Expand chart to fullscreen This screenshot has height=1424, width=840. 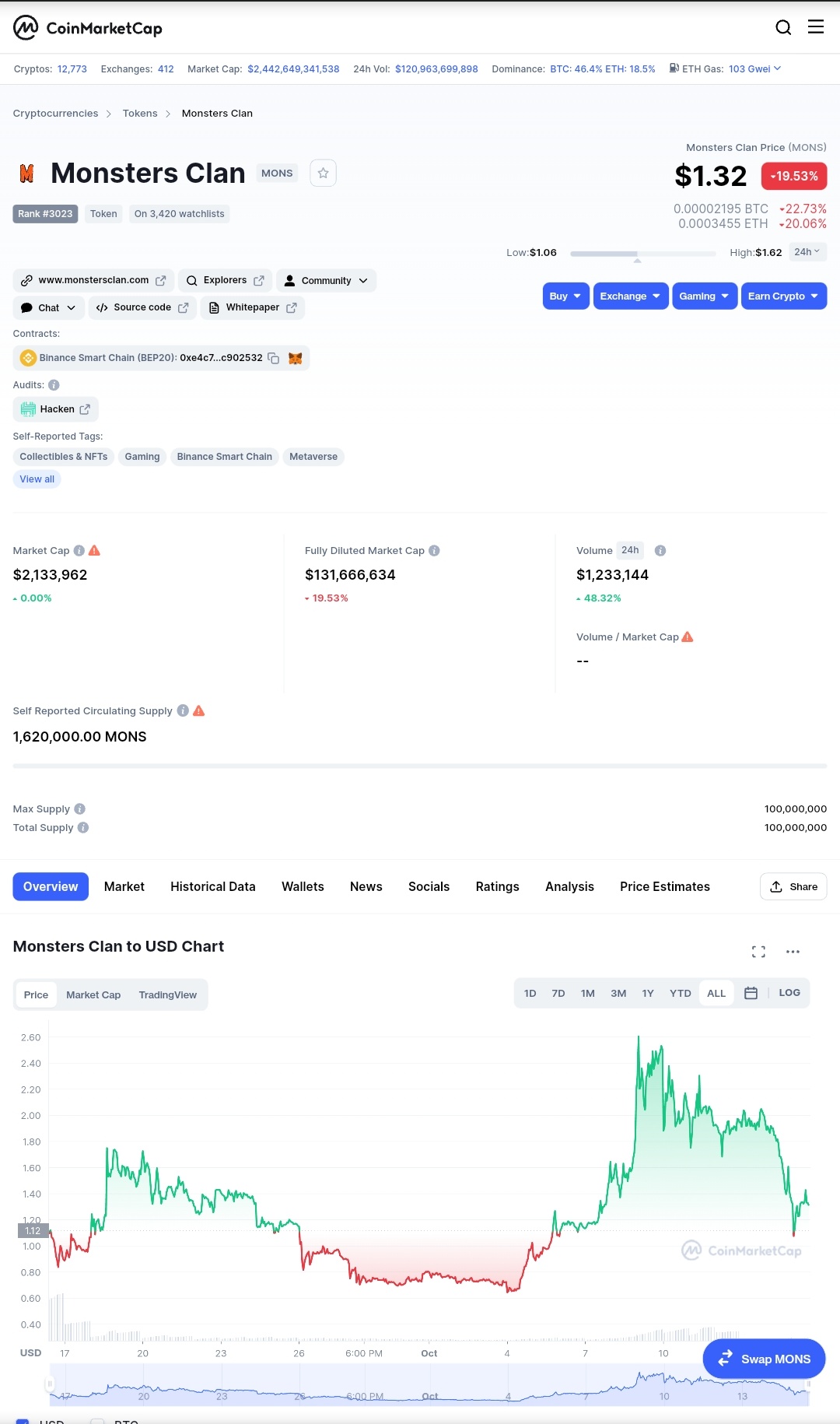[x=758, y=952]
